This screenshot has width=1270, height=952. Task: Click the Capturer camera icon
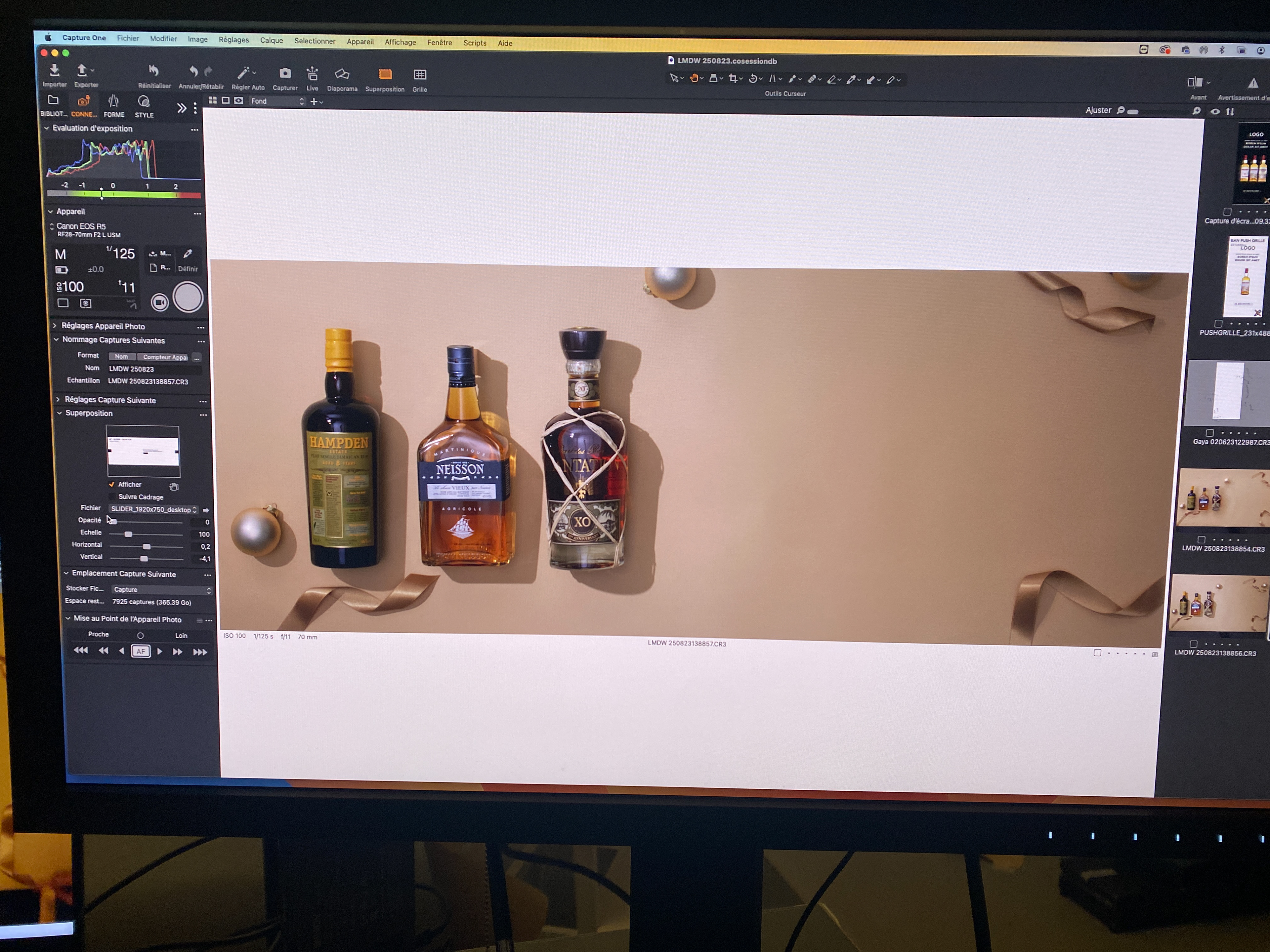click(285, 73)
